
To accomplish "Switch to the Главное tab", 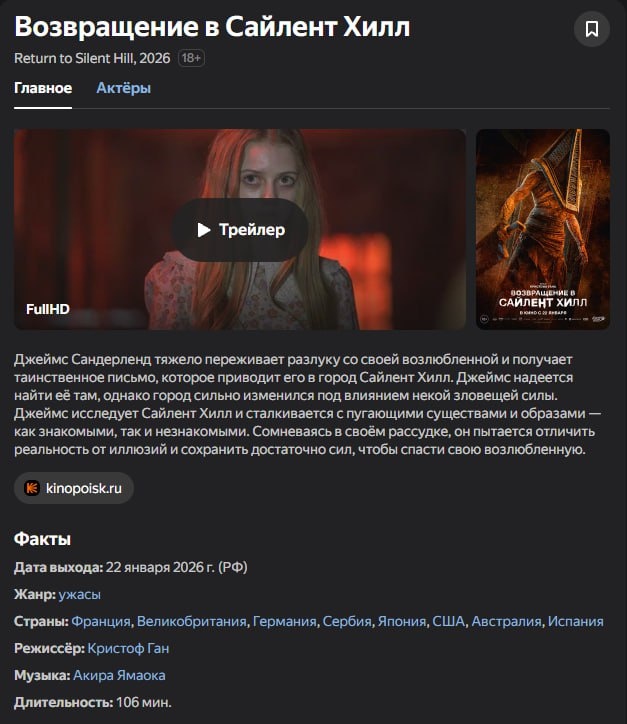I will (x=43, y=88).
